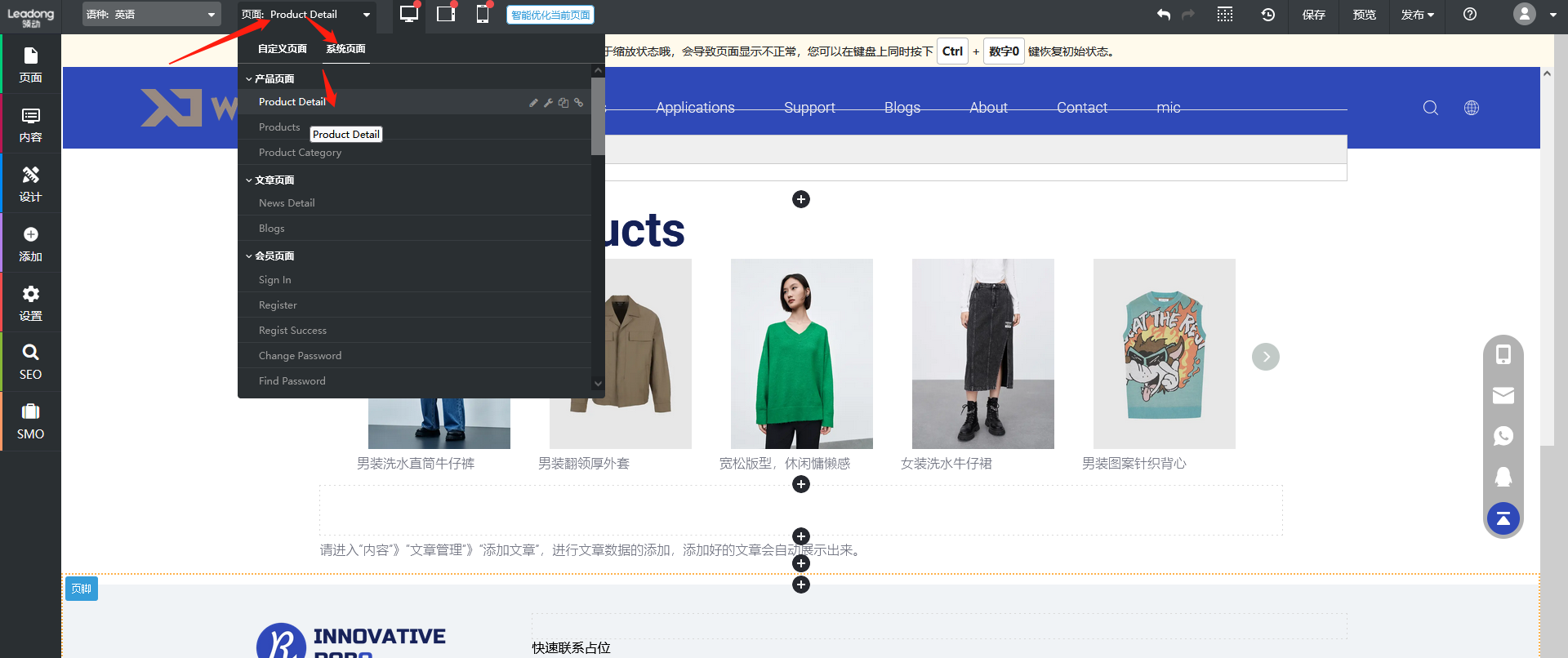Click the 预览 preview button
1568x658 pixels.
[x=1365, y=15]
